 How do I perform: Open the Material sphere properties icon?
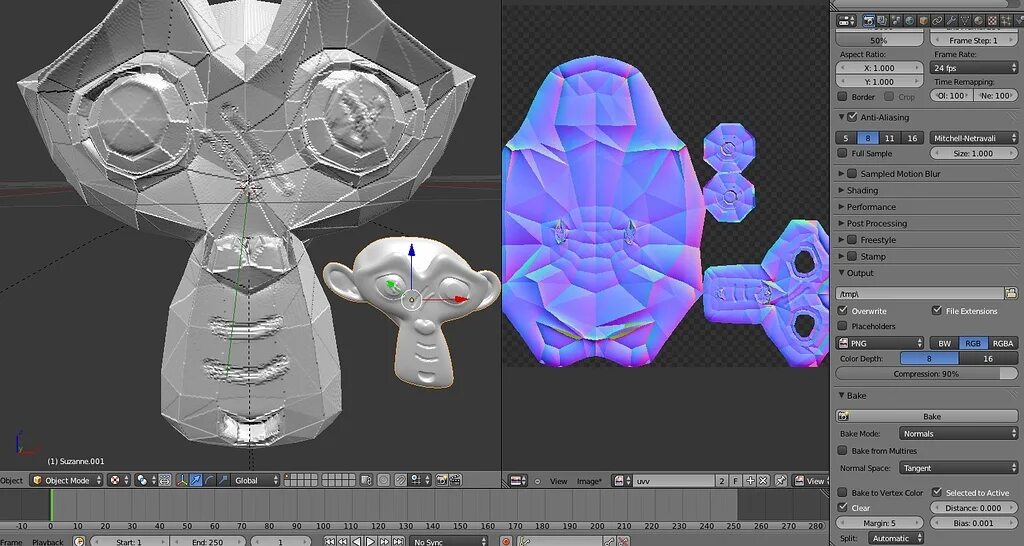pos(978,21)
